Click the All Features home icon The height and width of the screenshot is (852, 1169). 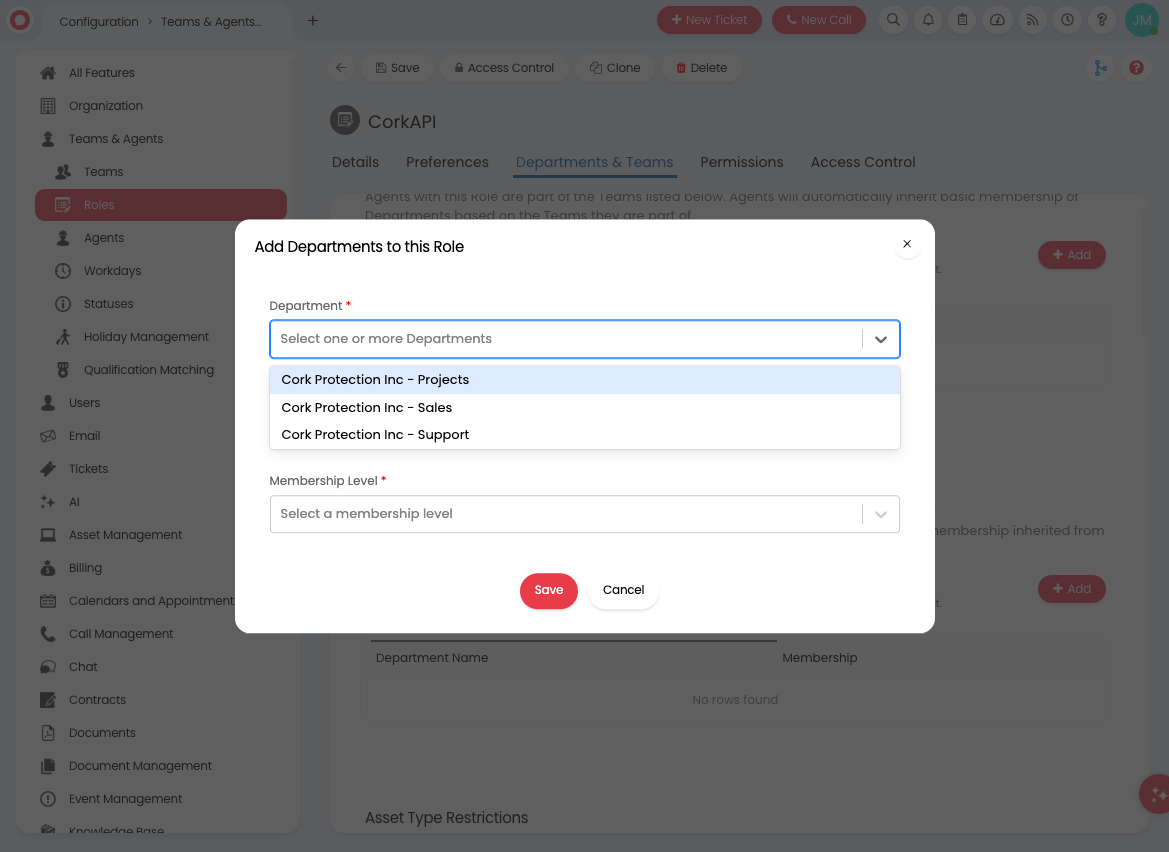tap(48, 73)
